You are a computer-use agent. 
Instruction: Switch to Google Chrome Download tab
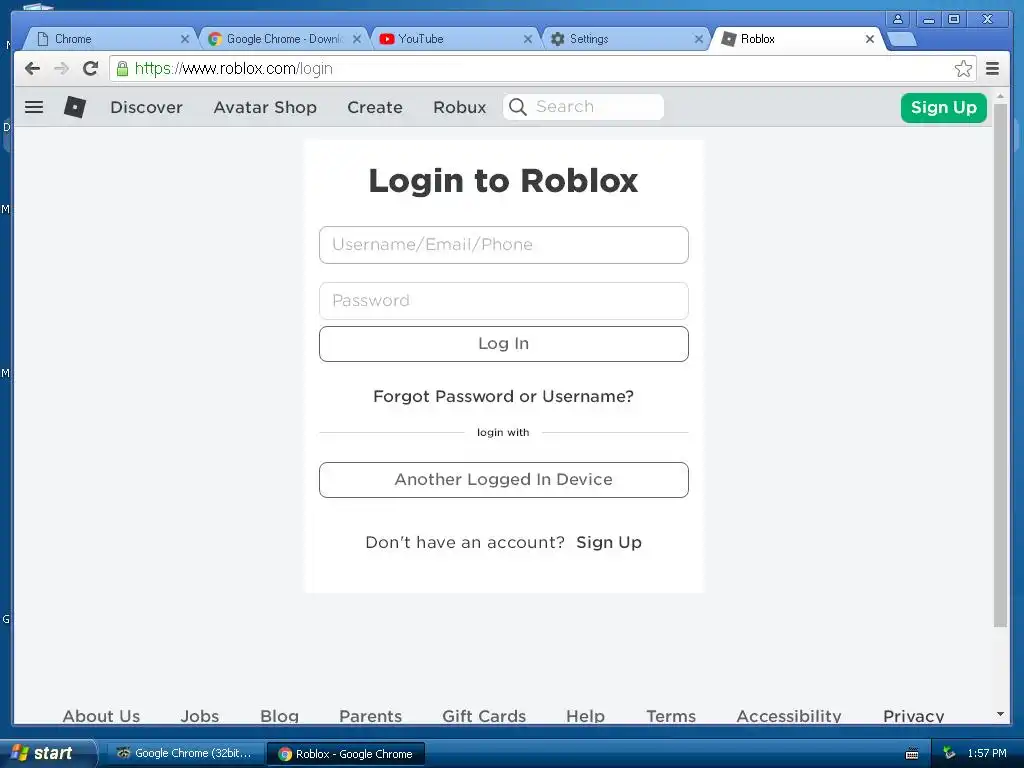coord(283,39)
